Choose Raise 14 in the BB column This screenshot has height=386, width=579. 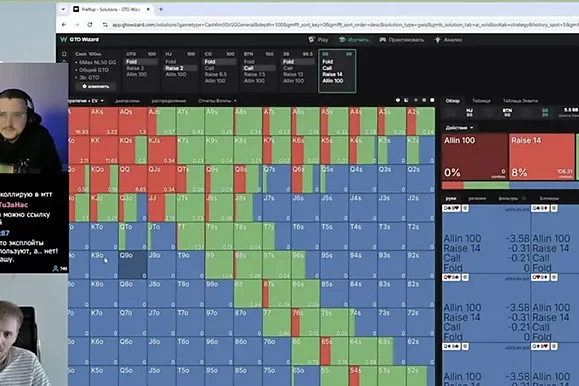coord(332,74)
